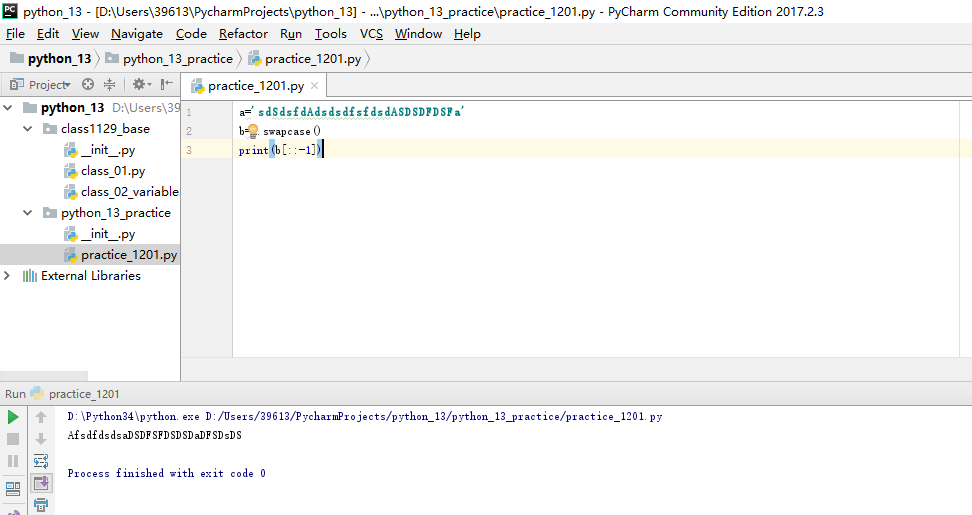Open the VCS menu
Viewport: 972px width, 515px height.
pyautogui.click(x=371, y=34)
